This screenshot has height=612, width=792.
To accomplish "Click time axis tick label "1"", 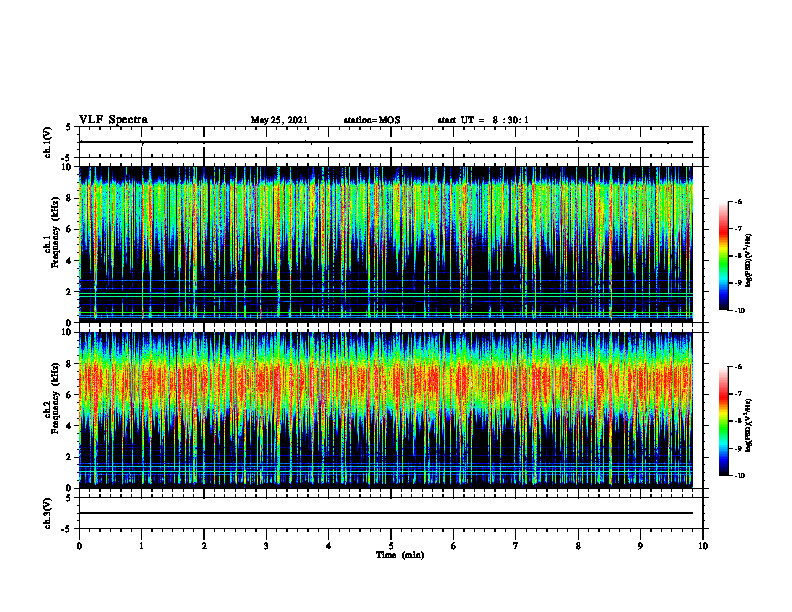I will (141, 546).
